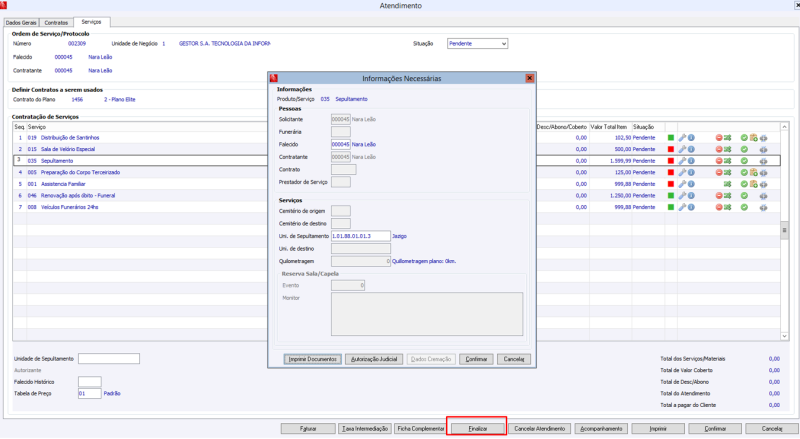800x439 pixels.
Task: Click the red remove icon on the 1.250,00 row
Action: point(719,196)
